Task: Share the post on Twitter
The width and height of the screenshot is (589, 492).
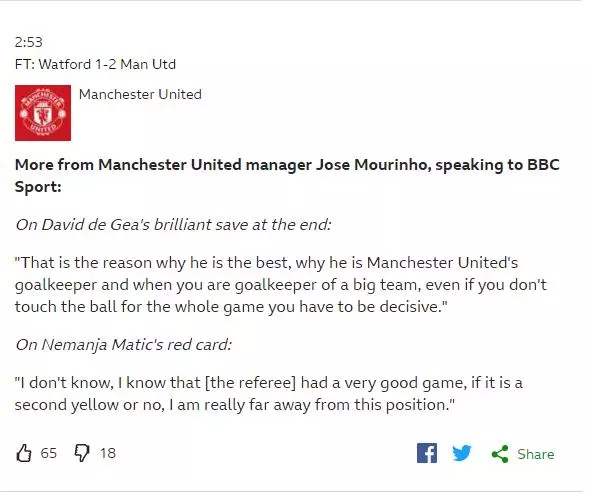Action: pyautogui.click(x=462, y=453)
